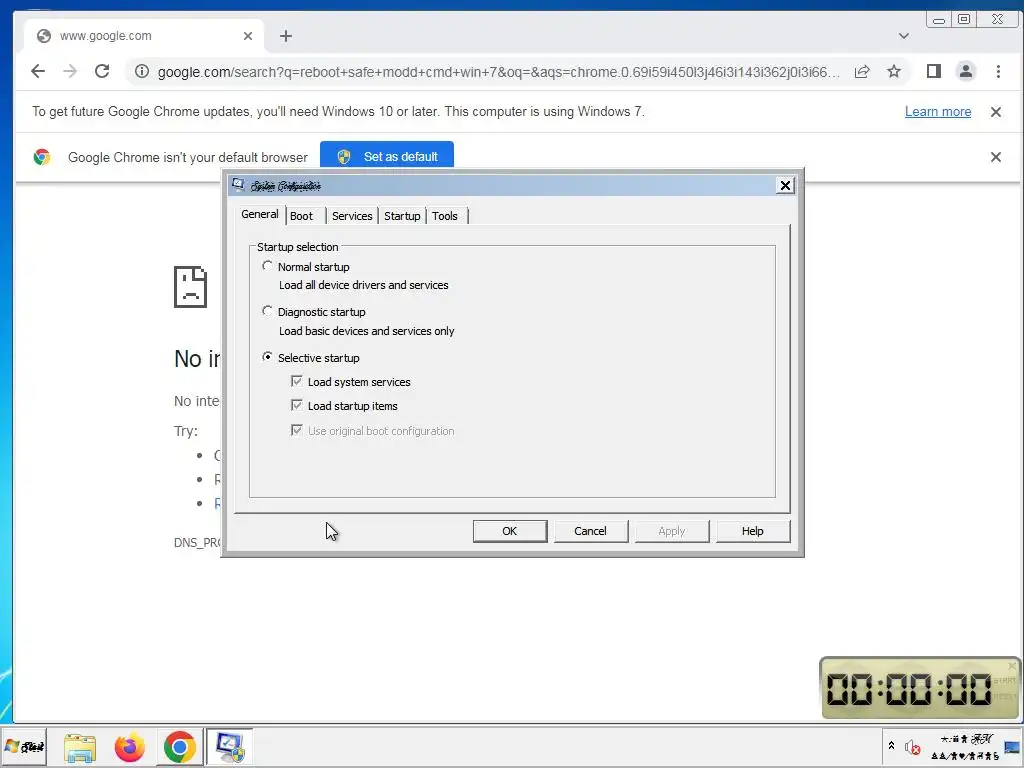Switch to the Startup tab
This screenshot has width=1024, height=768.
402,216
